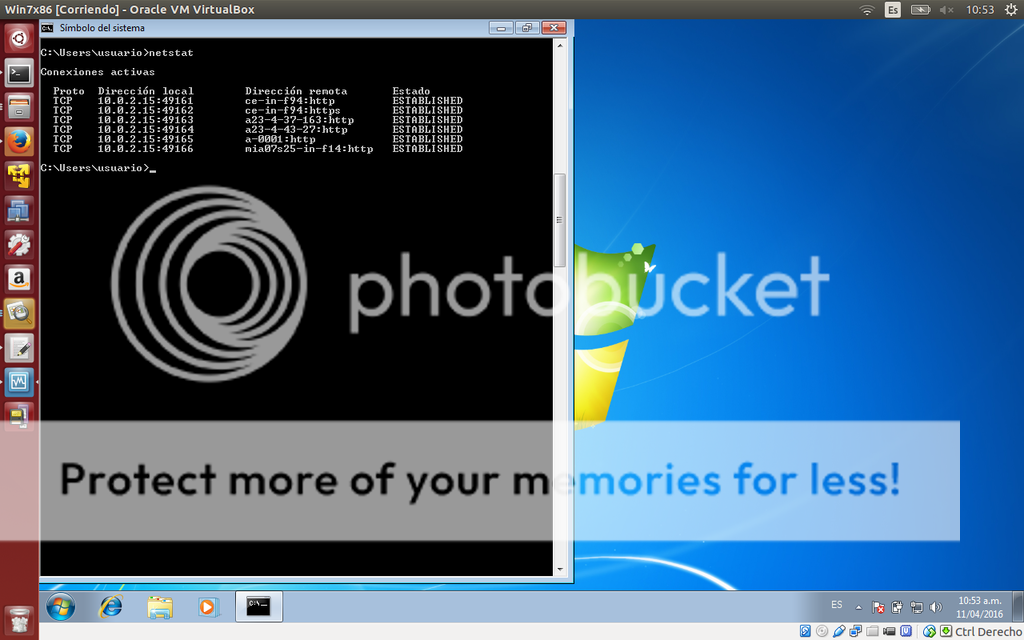Click VirtualBox optical disc status icon

pyautogui.click(x=822, y=632)
